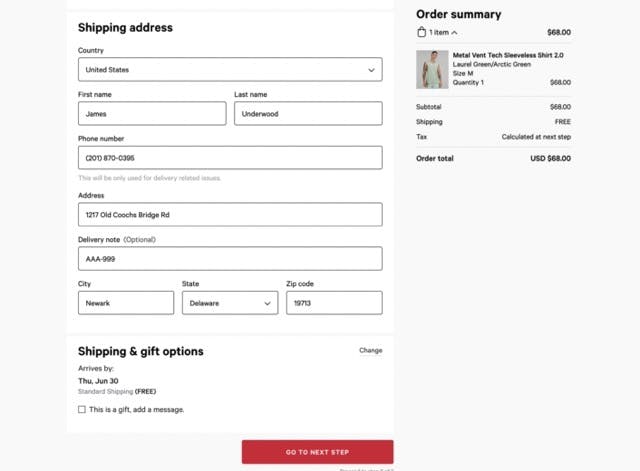Click the Standard Shipping (FREE) text

tap(117, 391)
